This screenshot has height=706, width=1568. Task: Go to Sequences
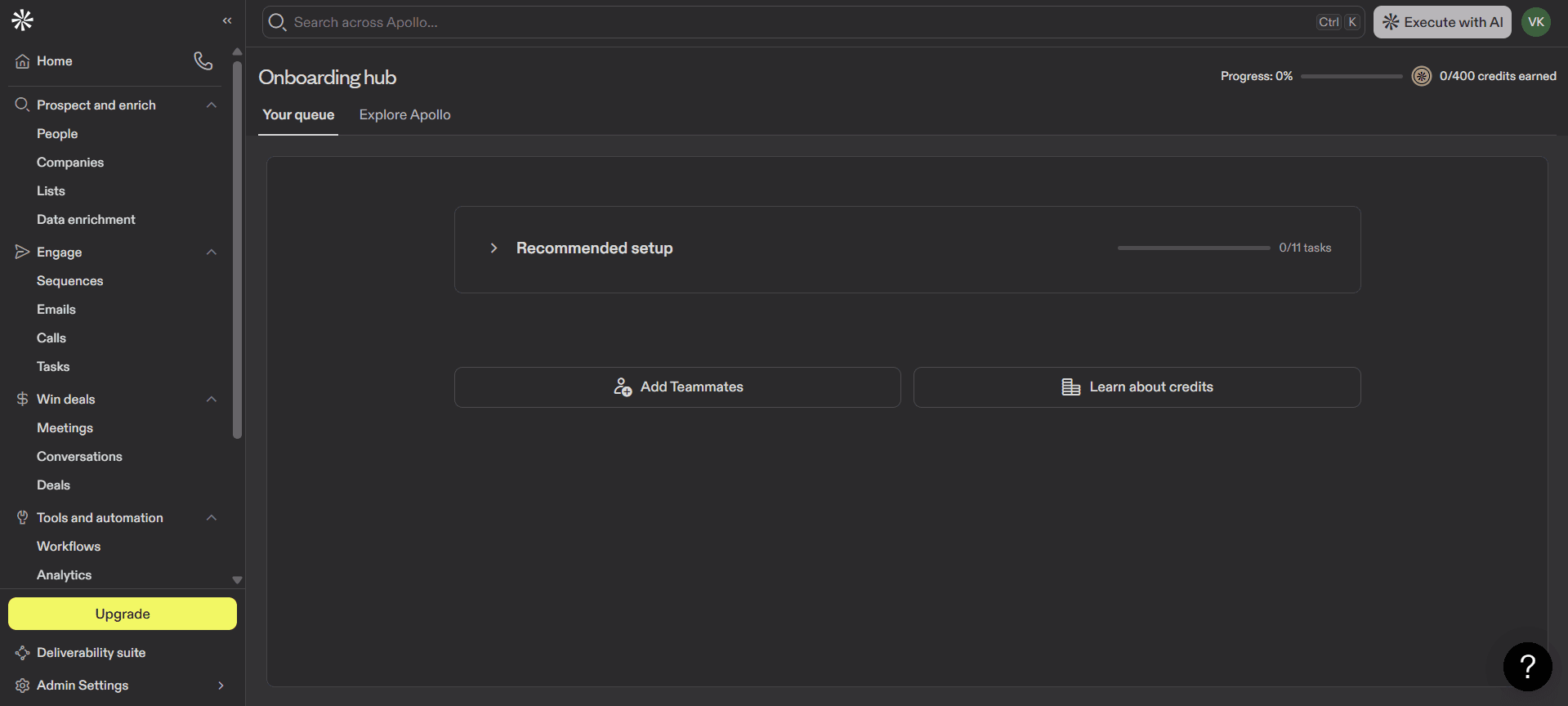[x=69, y=280]
